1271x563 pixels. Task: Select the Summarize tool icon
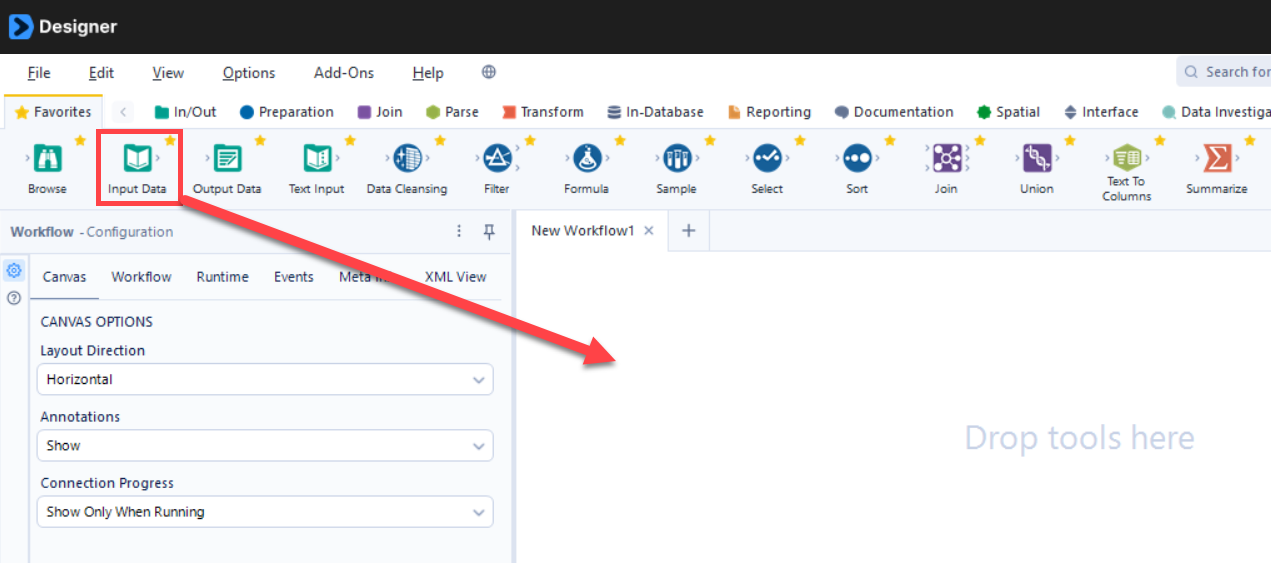tap(1217, 158)
